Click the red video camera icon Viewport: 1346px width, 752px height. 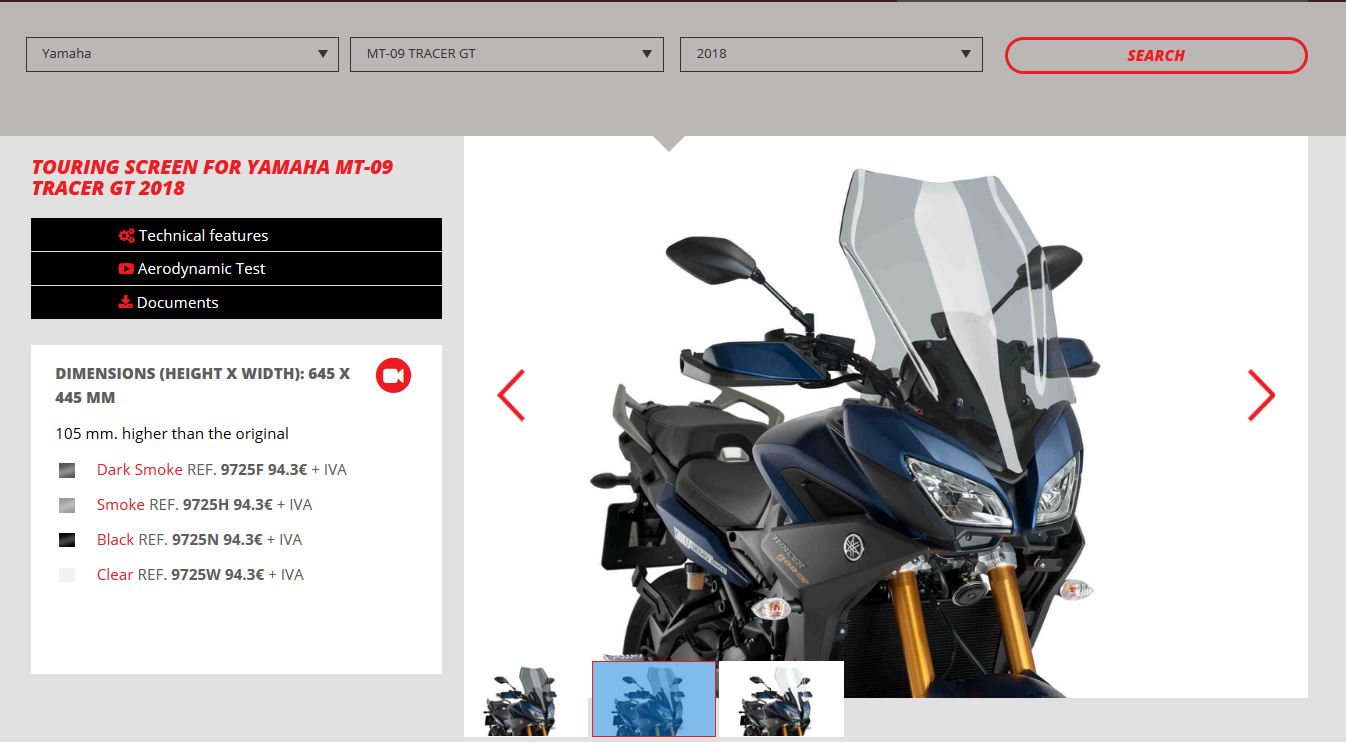click(393, 375)
